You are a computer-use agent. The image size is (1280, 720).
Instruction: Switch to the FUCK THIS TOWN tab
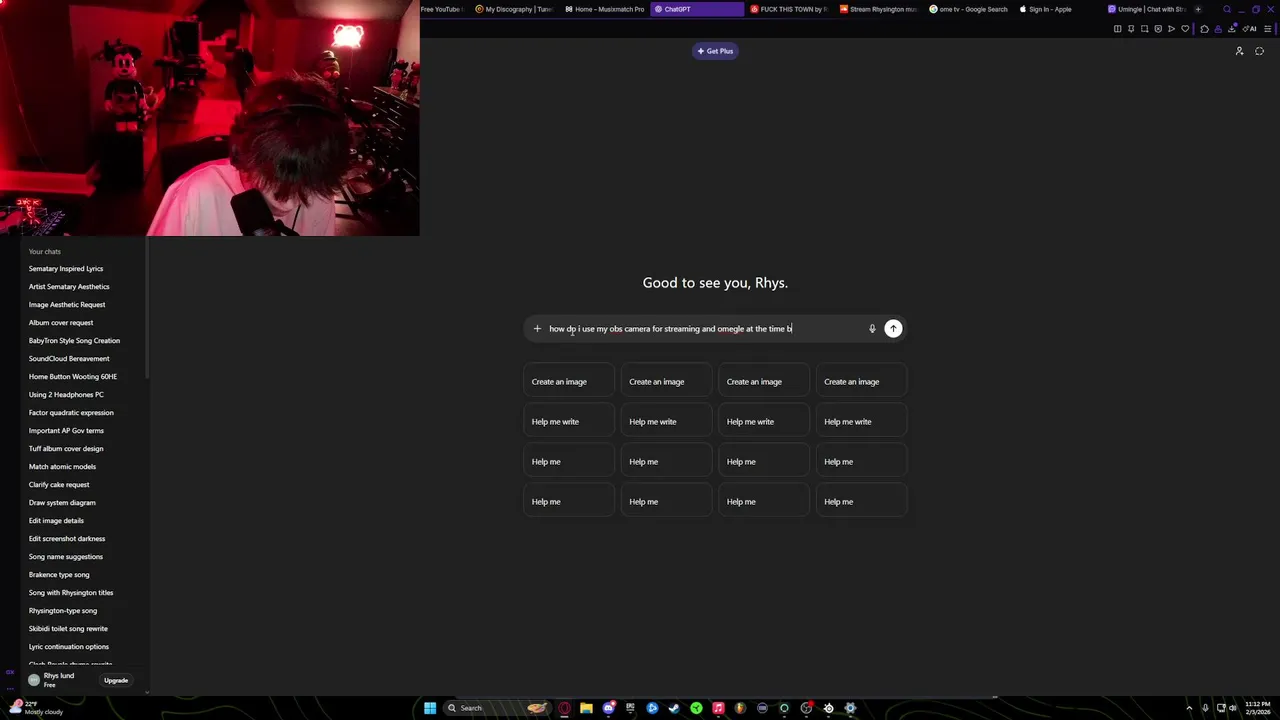click(x=788, y=9)
